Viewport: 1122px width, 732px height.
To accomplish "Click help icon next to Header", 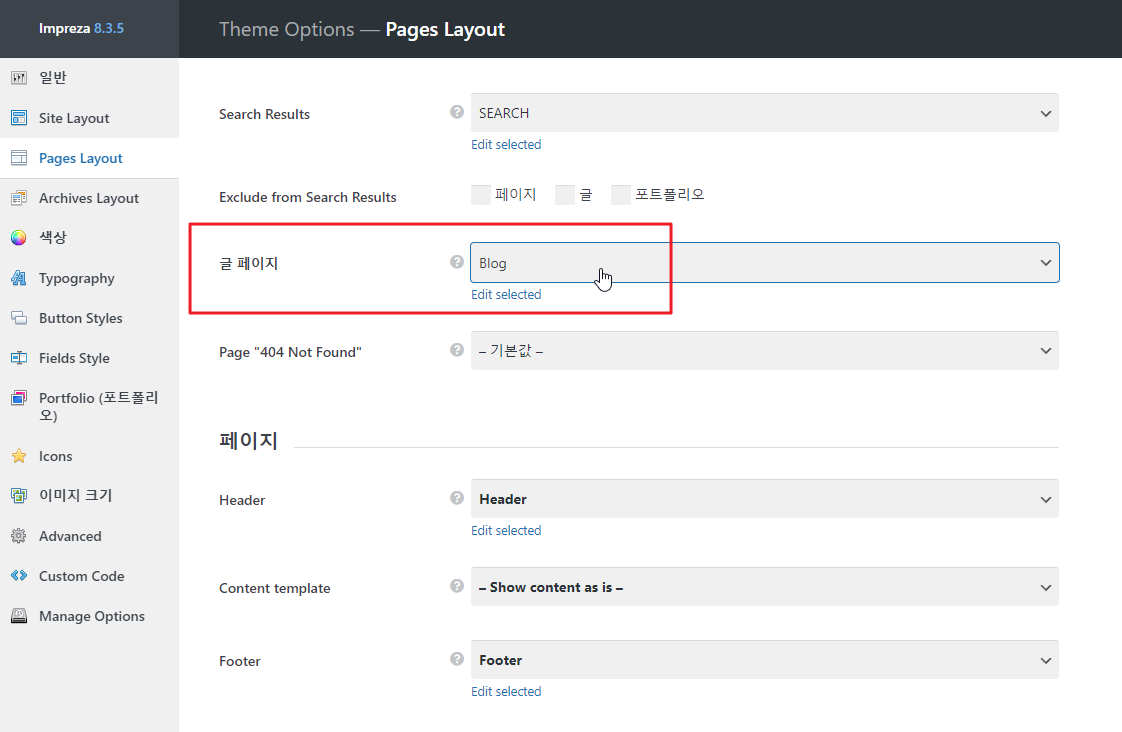I will (457, 498).
